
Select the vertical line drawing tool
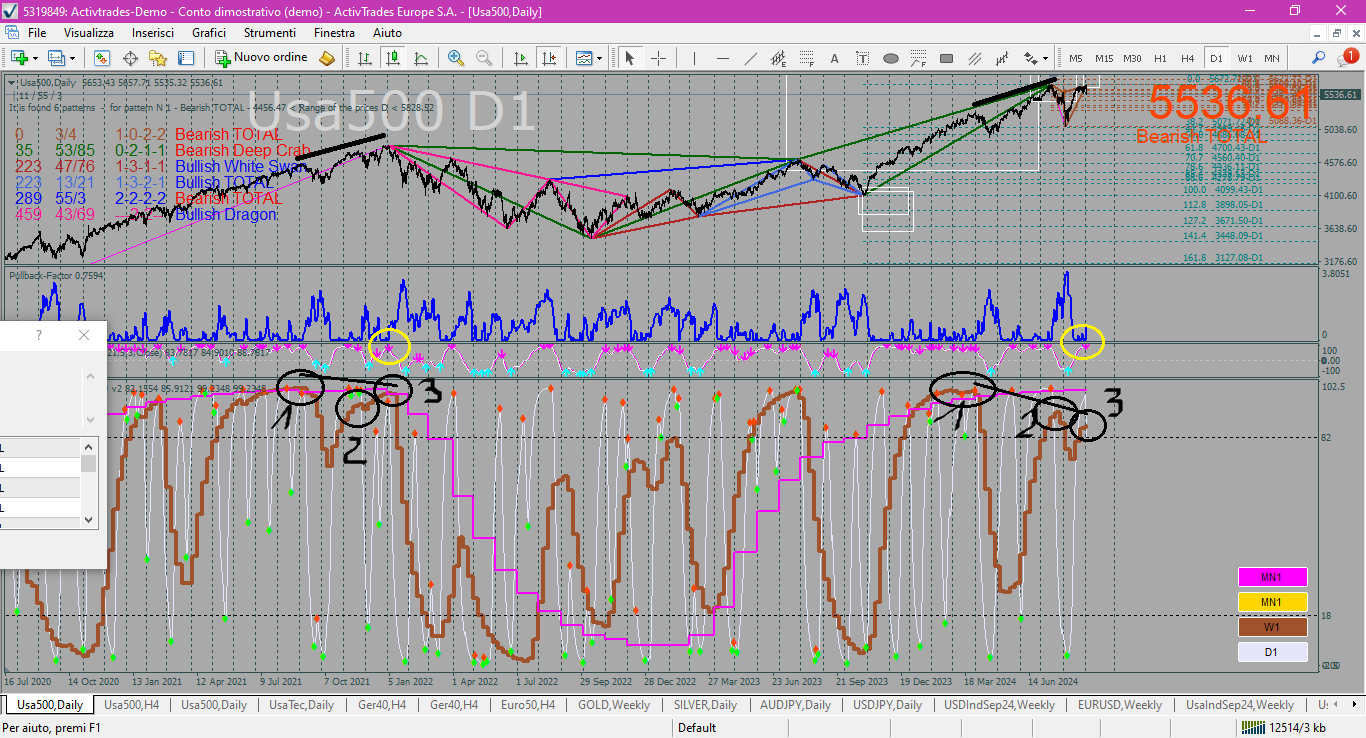(695, 58)
